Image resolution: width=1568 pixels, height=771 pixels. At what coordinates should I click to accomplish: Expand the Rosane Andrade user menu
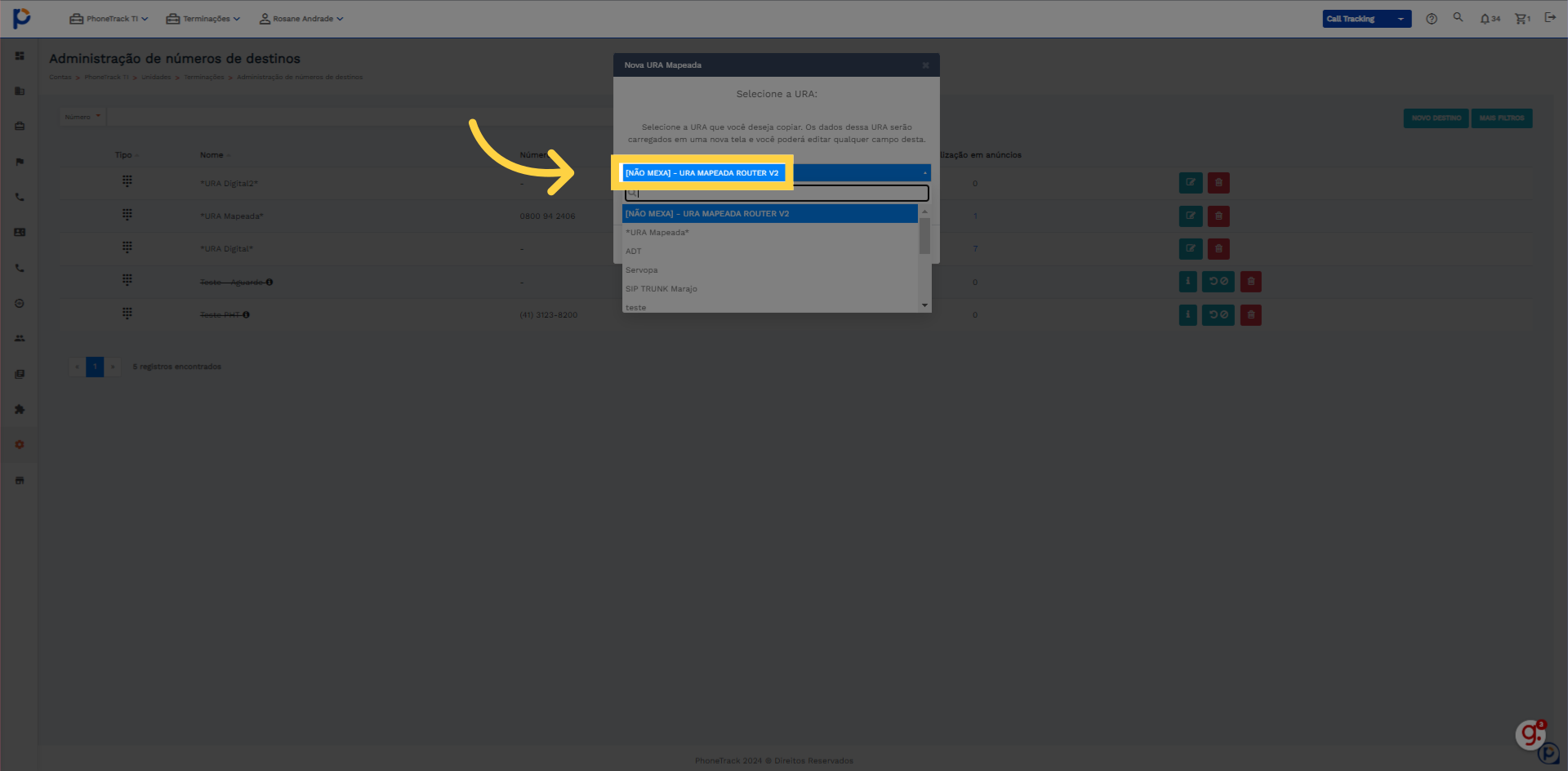[x=301, y=19]
